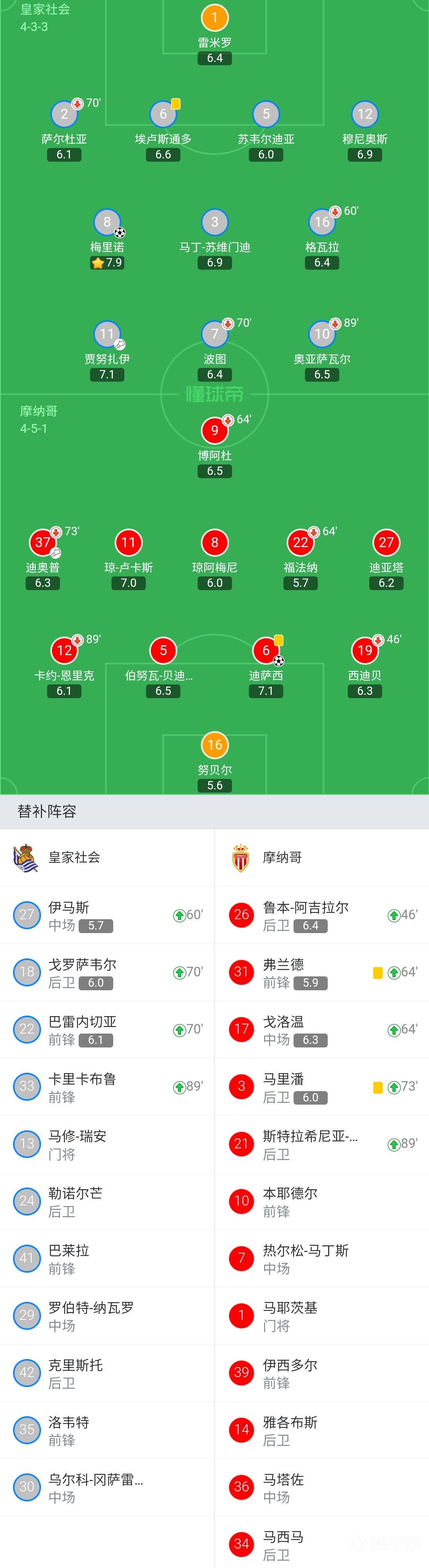Image resolution: width=429 pixels, height=1568 pixels.
Task: Tap the 替补阵容 section header
Action: click(47, 811)
